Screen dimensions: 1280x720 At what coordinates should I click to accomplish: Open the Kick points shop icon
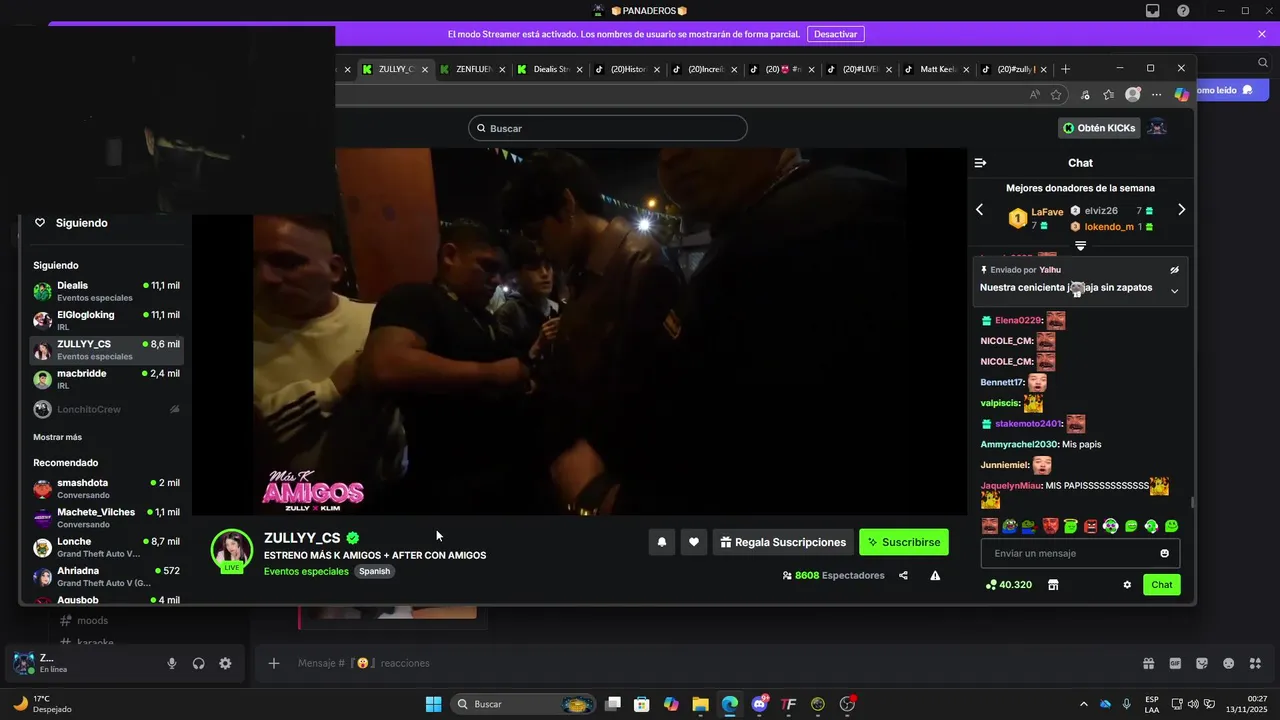[1053, 585]
